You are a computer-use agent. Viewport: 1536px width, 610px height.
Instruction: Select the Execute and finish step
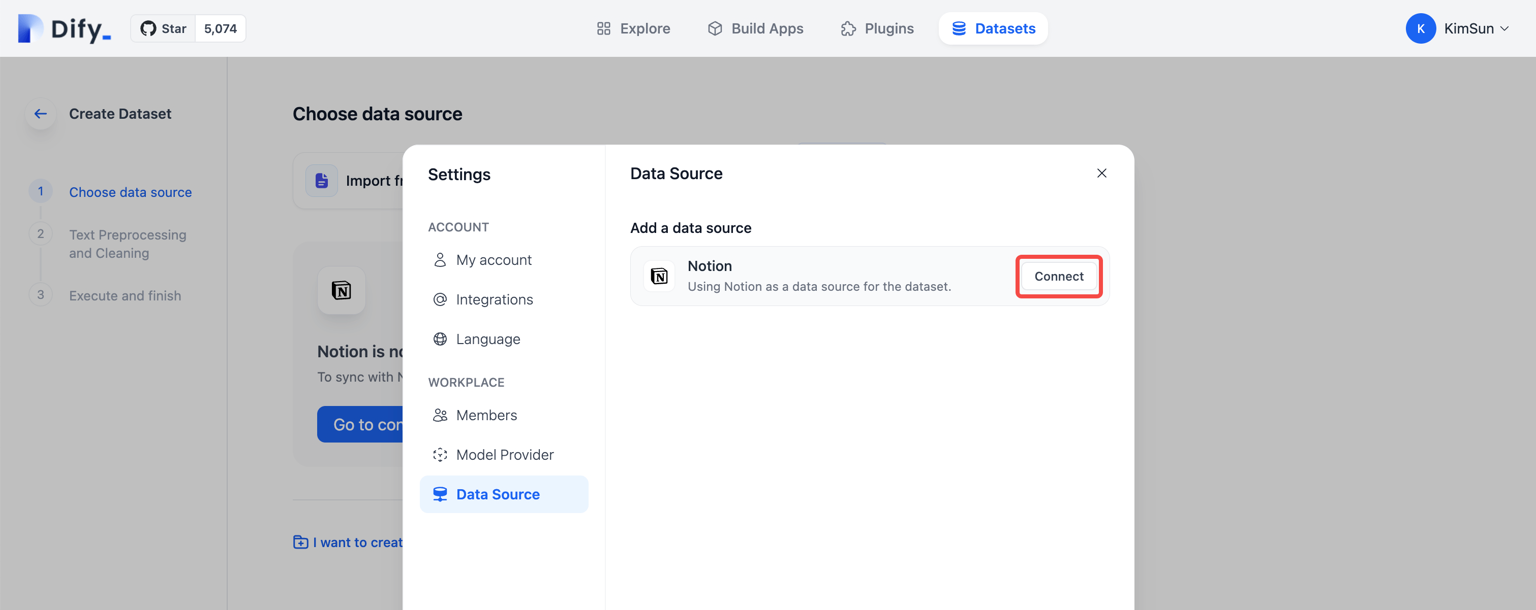tap(125, 296)
